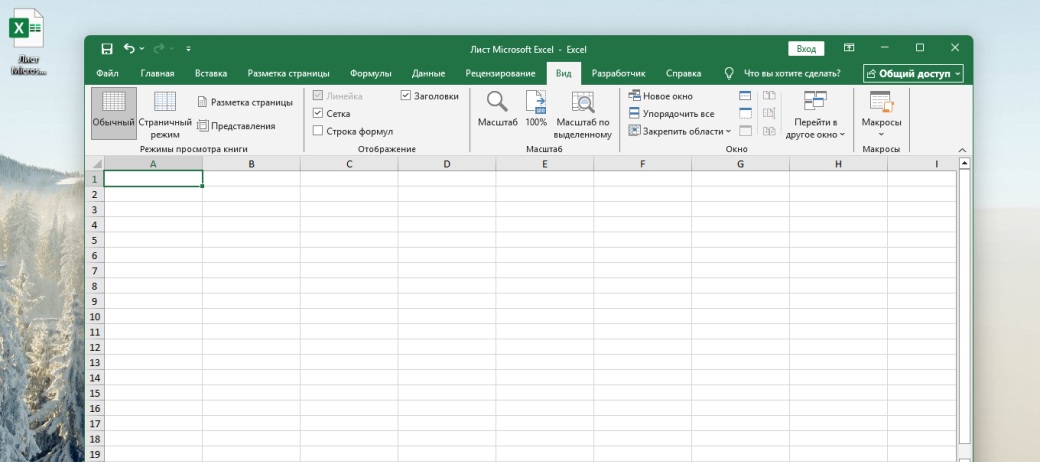The height and width of the screenshot is (462, 1040).
Task: Select the Обычный view mode icon
Action: 113,102
